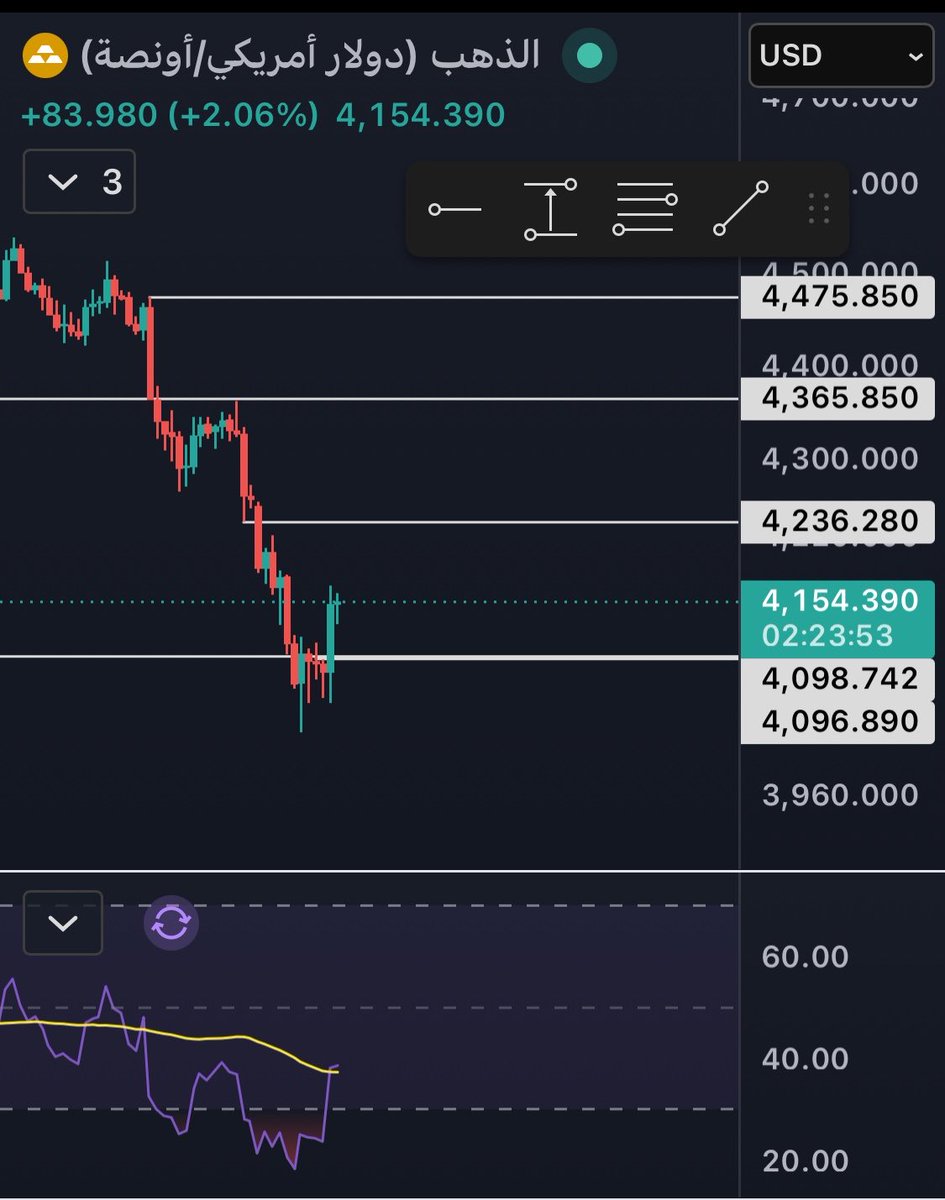Viewport: 945px width, 1200px height.
Task: Click the RSI axis value 40.00
Action: click(x=805, y=1059)
